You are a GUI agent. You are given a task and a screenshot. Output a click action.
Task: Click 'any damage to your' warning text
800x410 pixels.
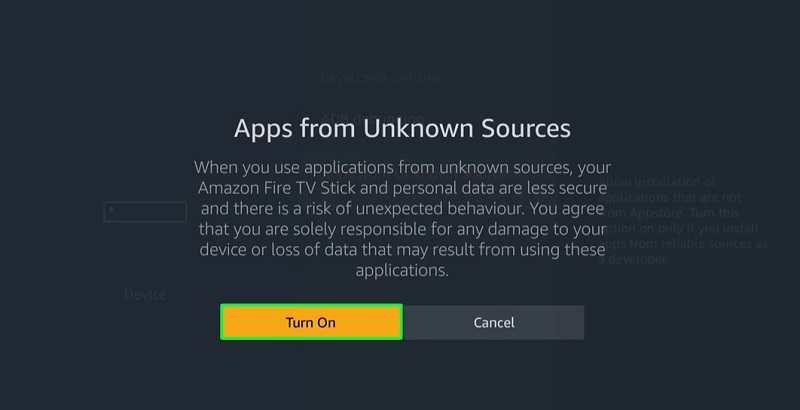(x=531, y=229)
